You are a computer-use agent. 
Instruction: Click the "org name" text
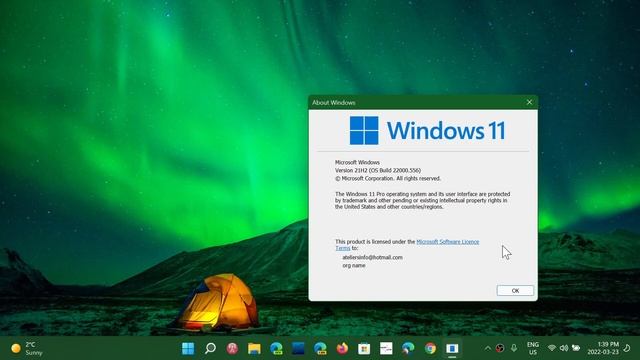(354, 265)
